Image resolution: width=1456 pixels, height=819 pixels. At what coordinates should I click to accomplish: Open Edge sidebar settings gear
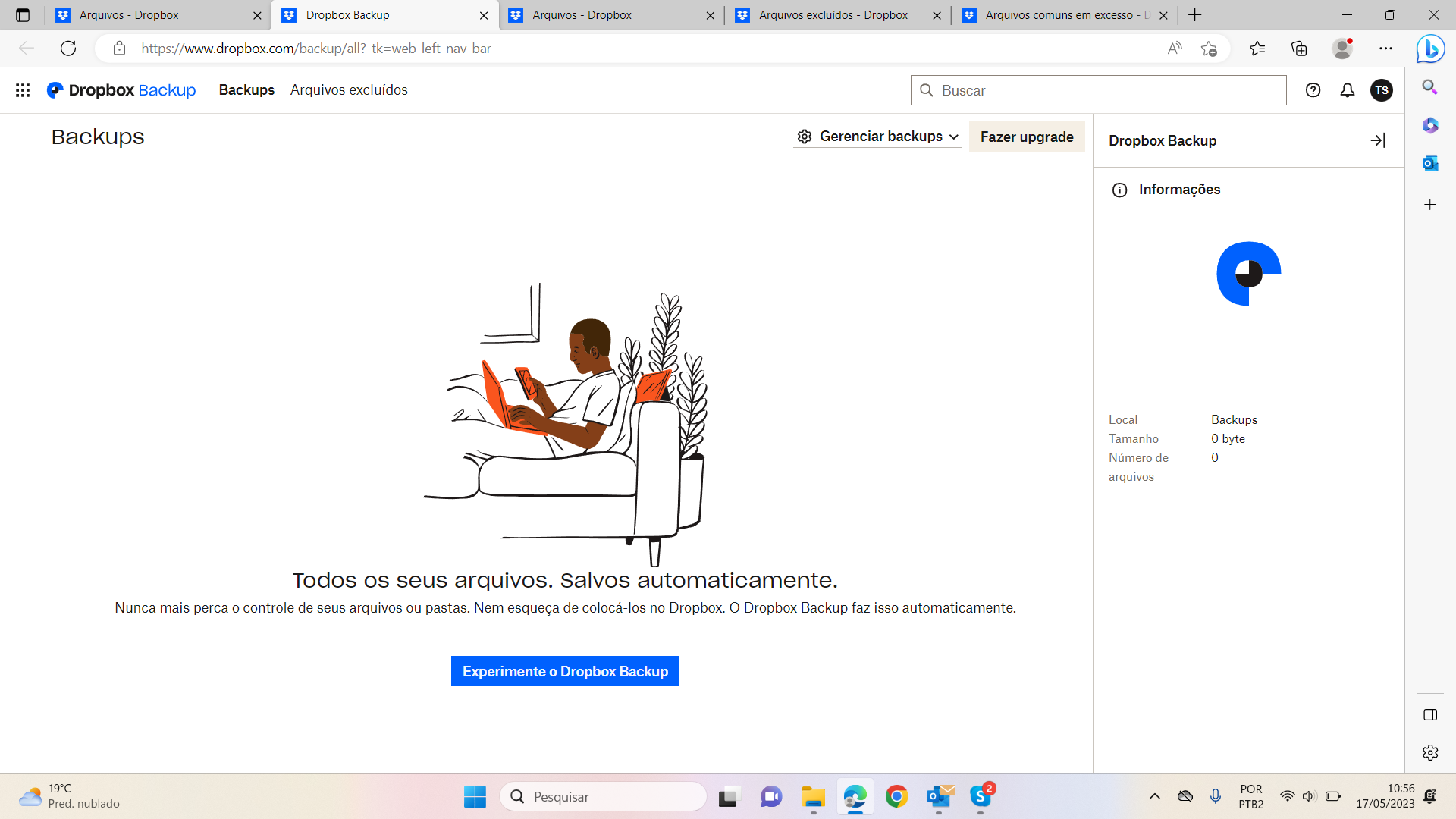pyautogui.click(x=1430, y=752)
